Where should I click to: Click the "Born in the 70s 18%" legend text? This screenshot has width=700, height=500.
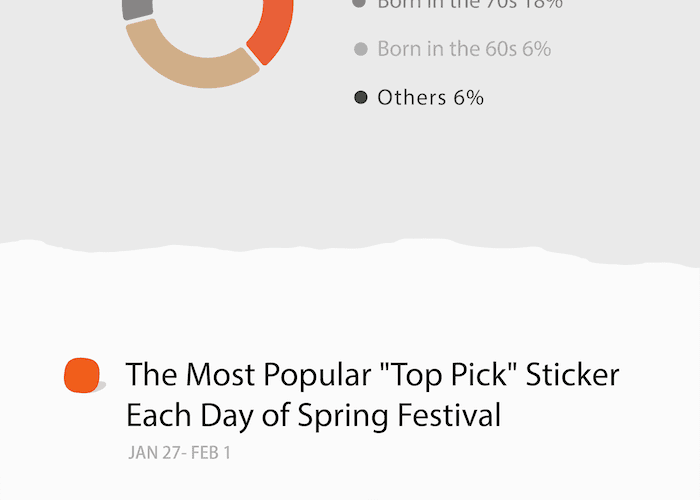point(469,4)
